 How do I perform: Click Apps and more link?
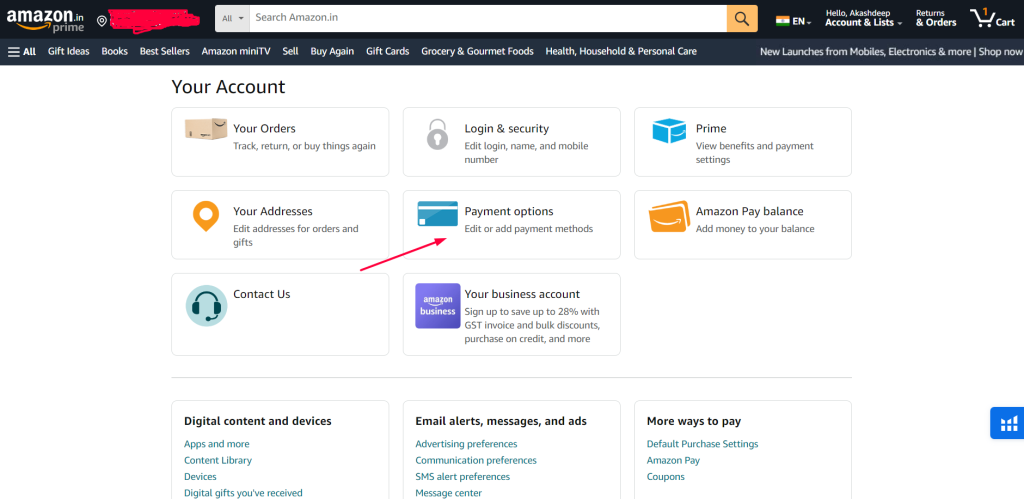coord(217,444)
